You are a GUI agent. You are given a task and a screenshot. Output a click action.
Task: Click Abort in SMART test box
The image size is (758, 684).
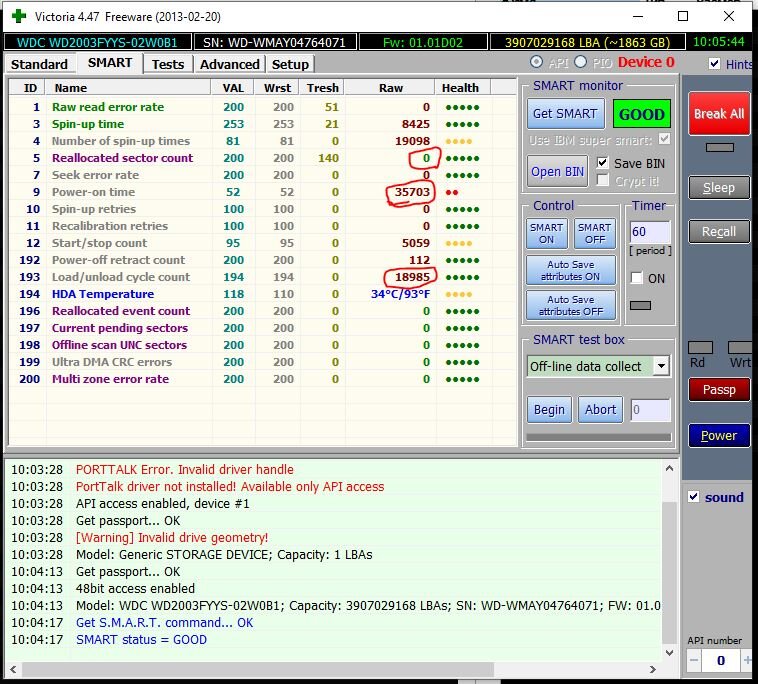(x=600, y=410)
